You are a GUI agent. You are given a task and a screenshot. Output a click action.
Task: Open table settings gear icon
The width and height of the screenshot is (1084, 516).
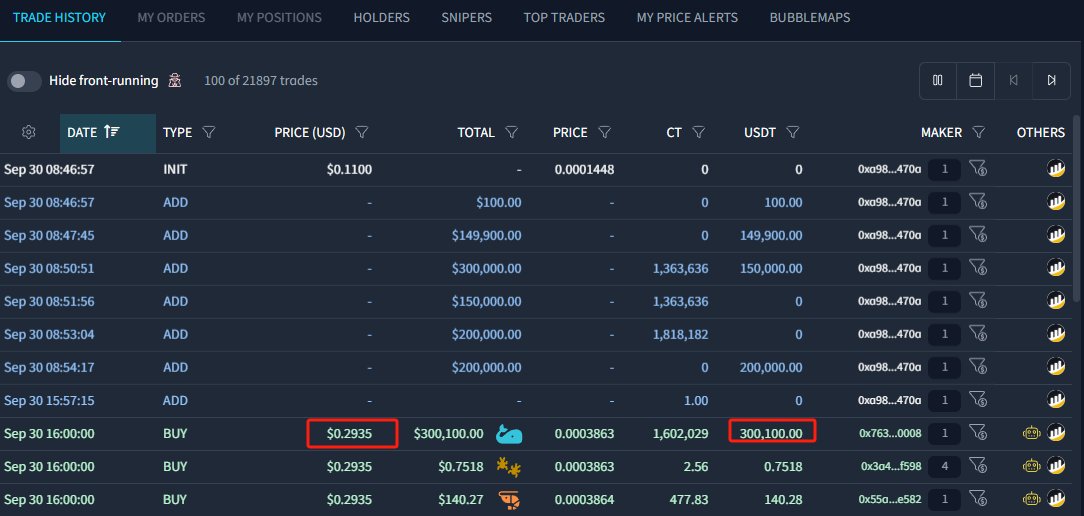(x=28, y=132)
